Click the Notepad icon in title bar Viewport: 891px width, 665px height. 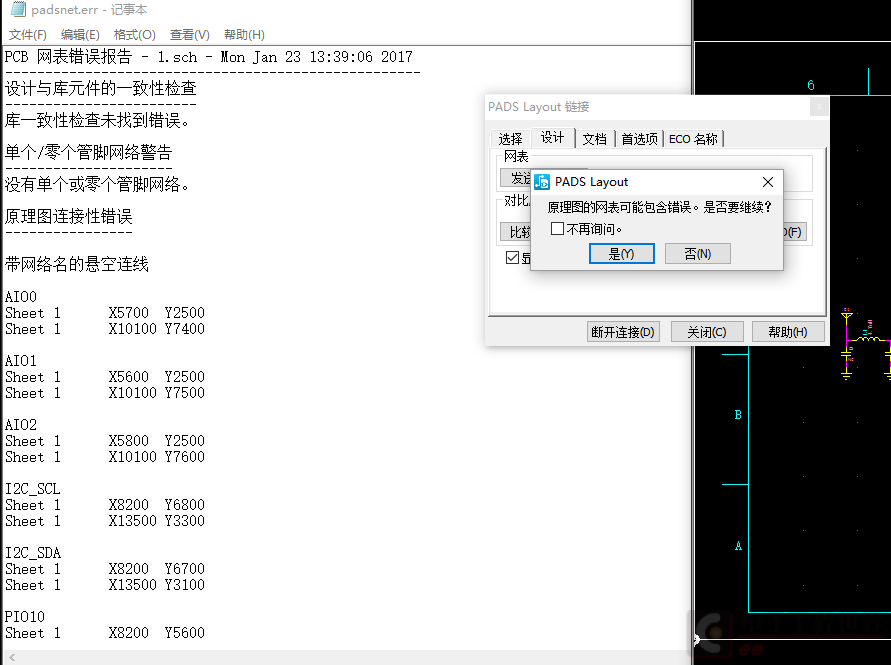(x=18, y=9)
